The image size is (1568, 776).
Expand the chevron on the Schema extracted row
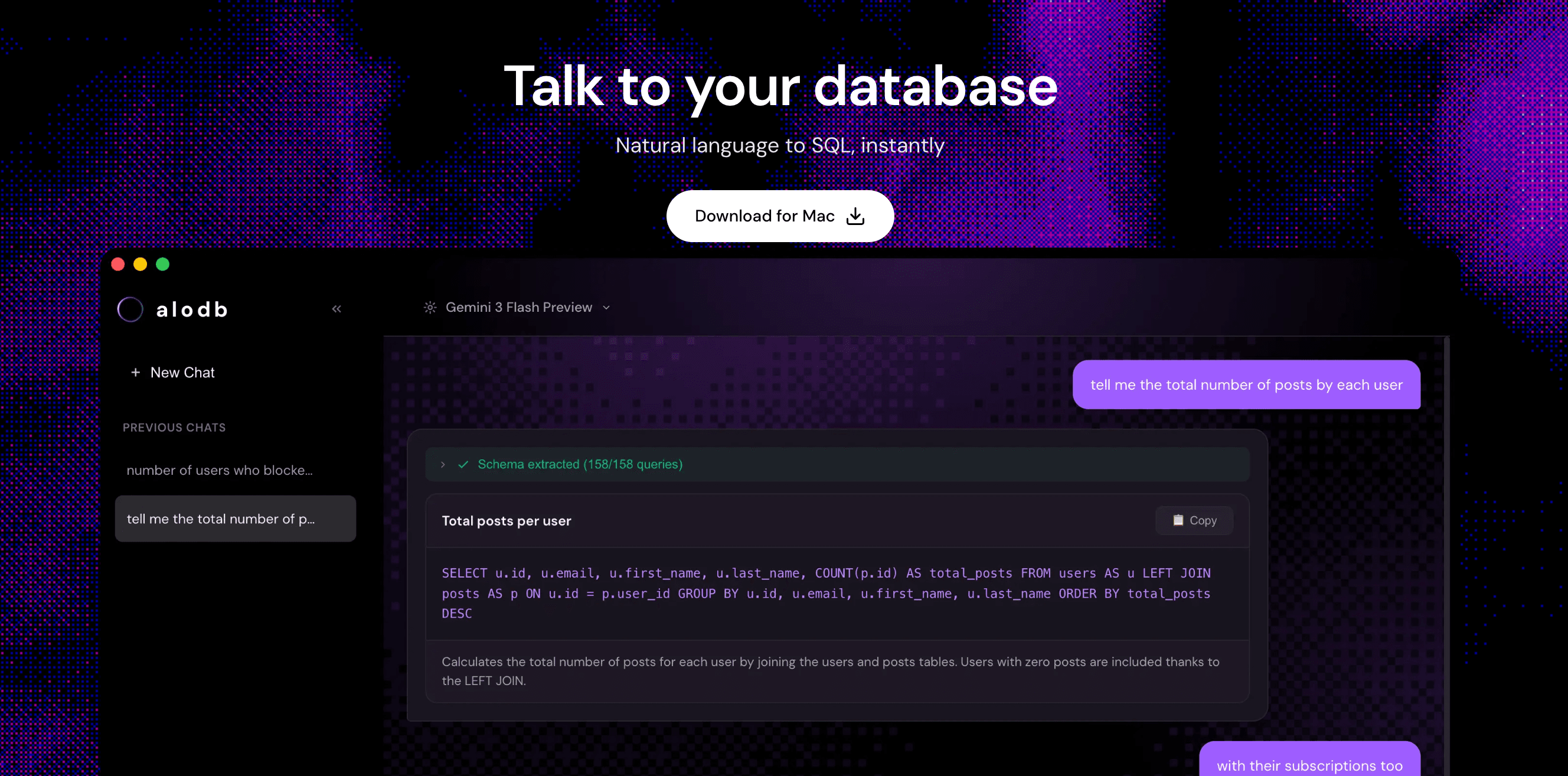tap(443, 464)
